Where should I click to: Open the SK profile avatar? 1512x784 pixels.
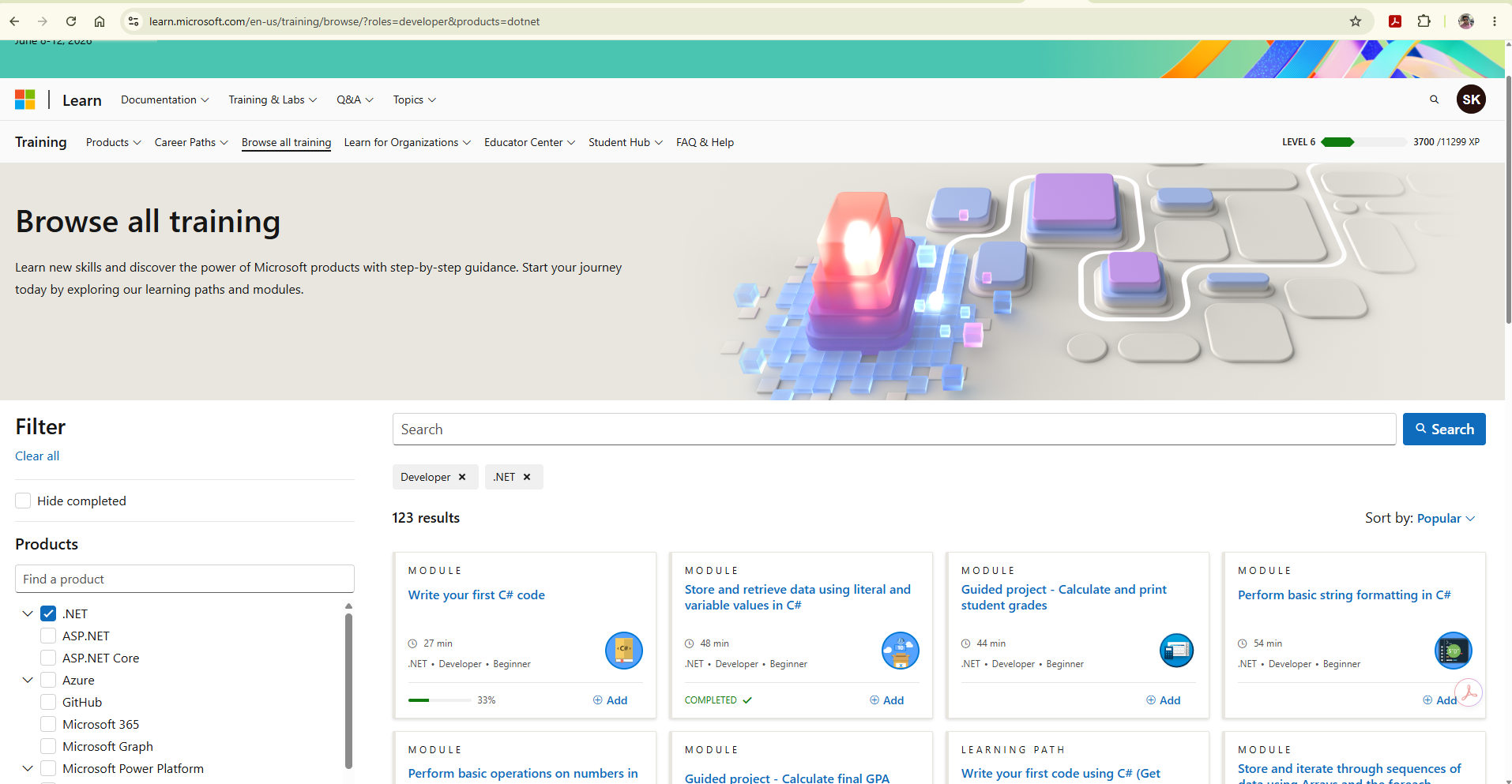(x=1471, y=99)
